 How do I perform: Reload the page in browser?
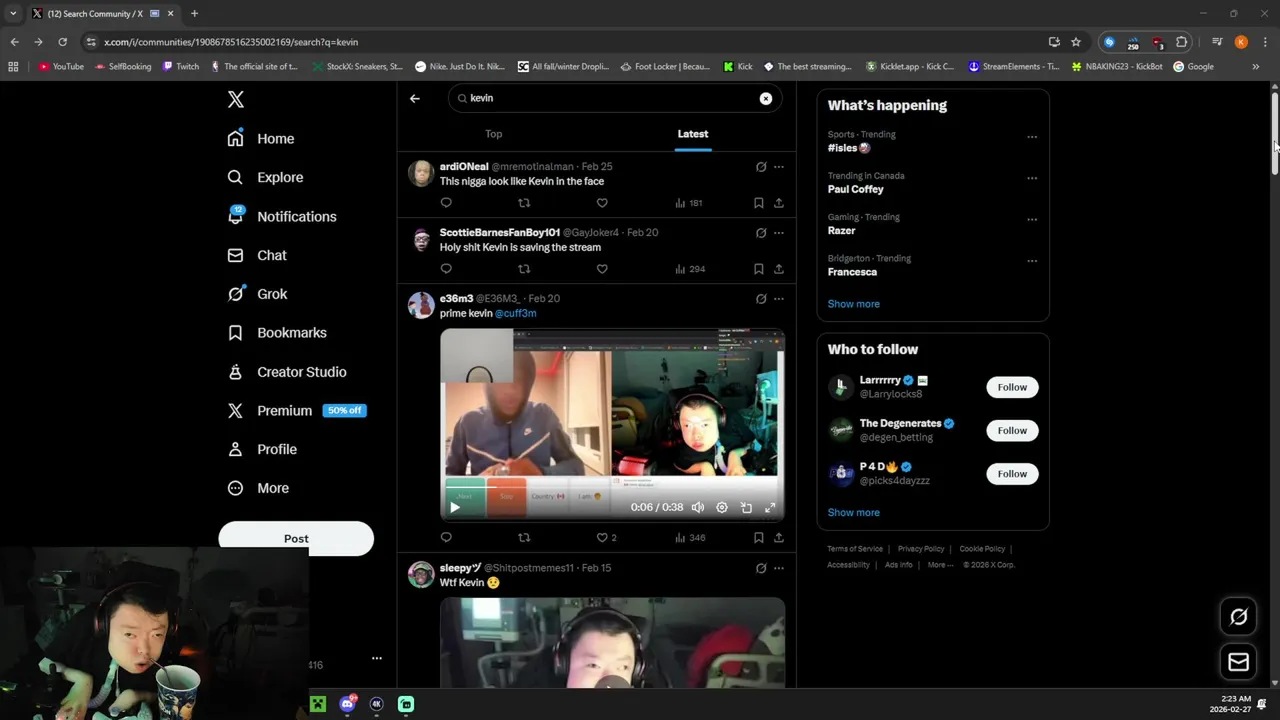coord(62,42)
